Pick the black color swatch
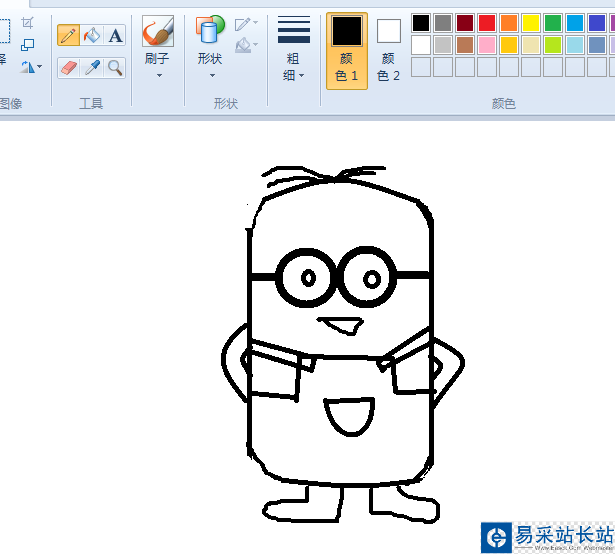The width and height of the screenshot is (615, 554). [421, 23]
